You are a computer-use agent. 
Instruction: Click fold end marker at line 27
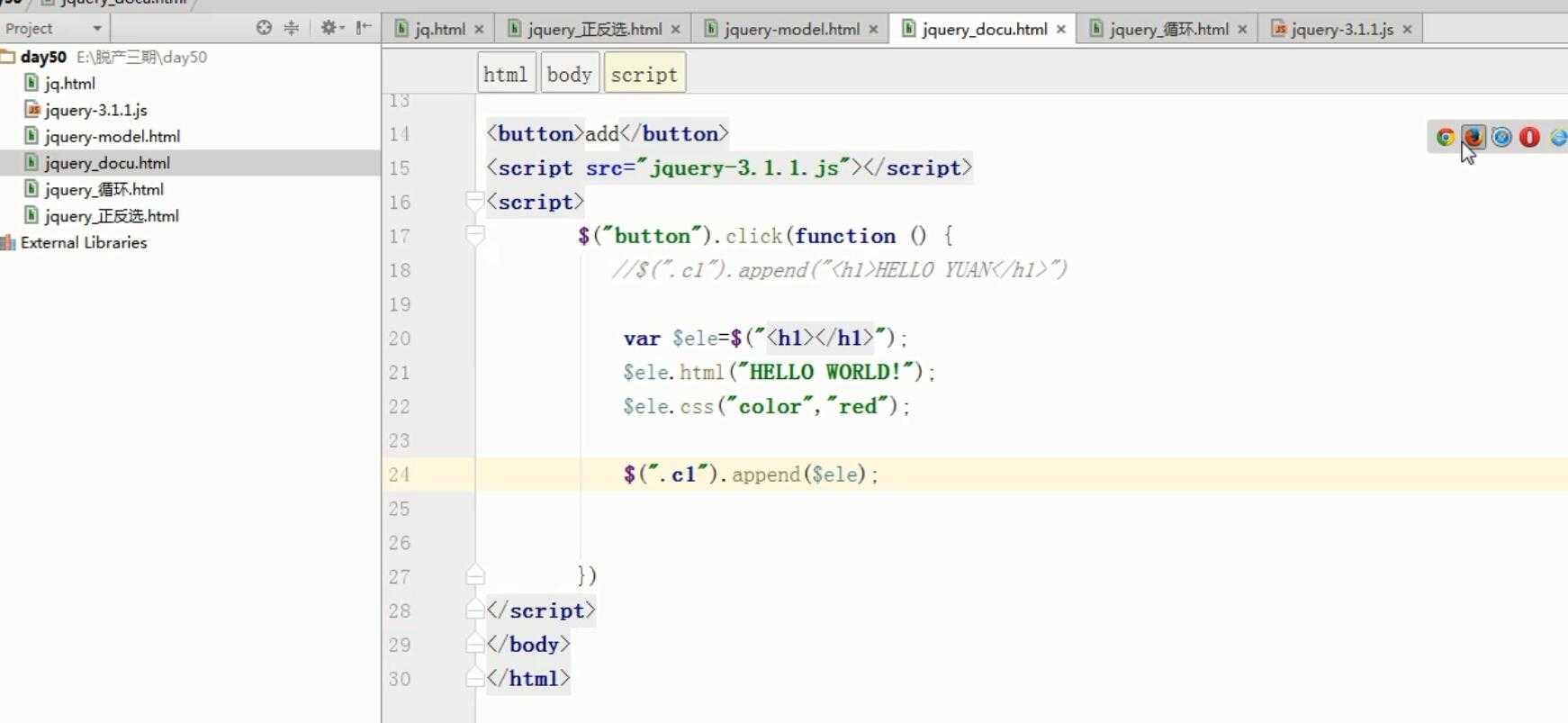tap(475, 575)
